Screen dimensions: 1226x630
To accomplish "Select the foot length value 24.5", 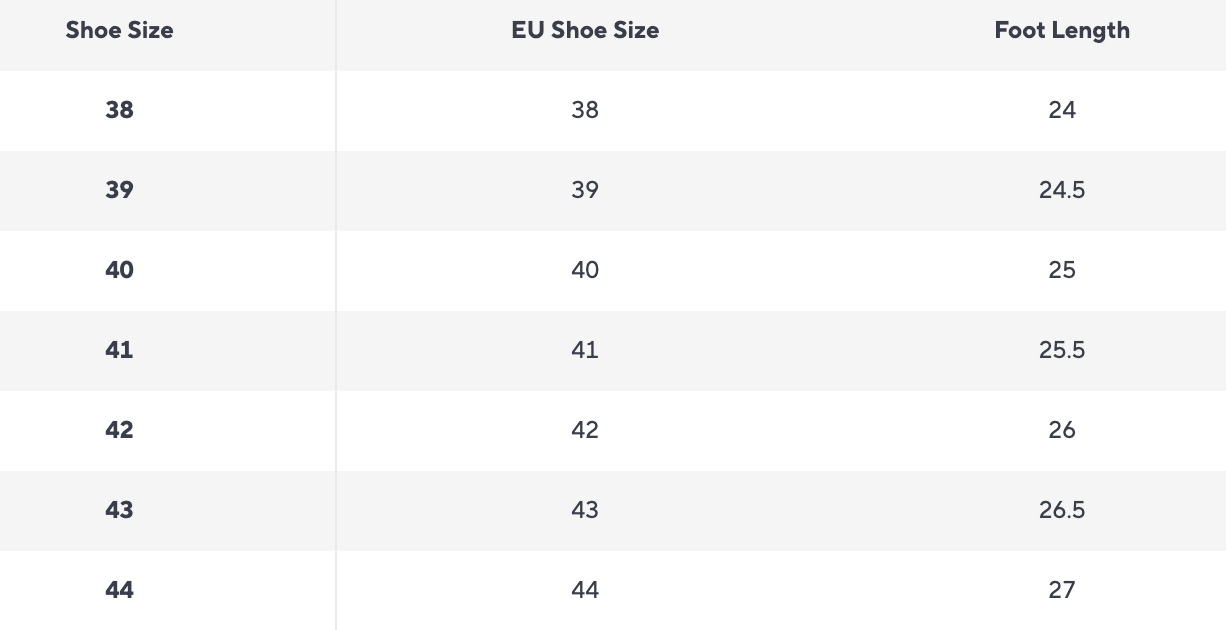I will [x=1062, y=190].
